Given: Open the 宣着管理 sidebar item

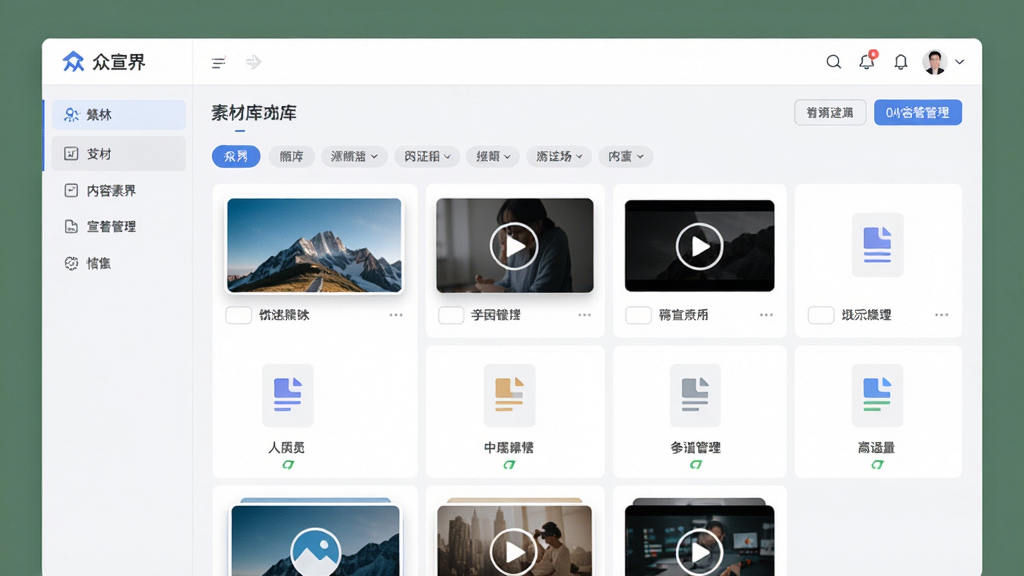Looking at the screenshot, I should [x=119, y=227].
